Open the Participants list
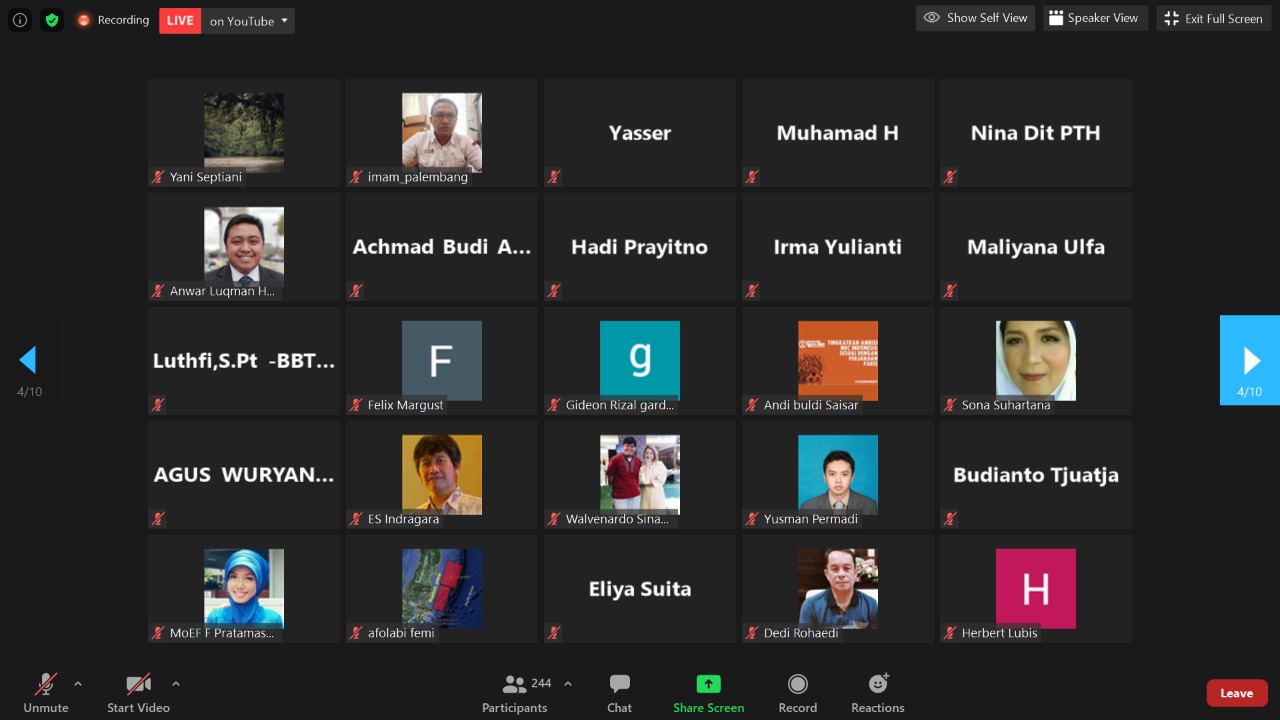 (515, 693)
